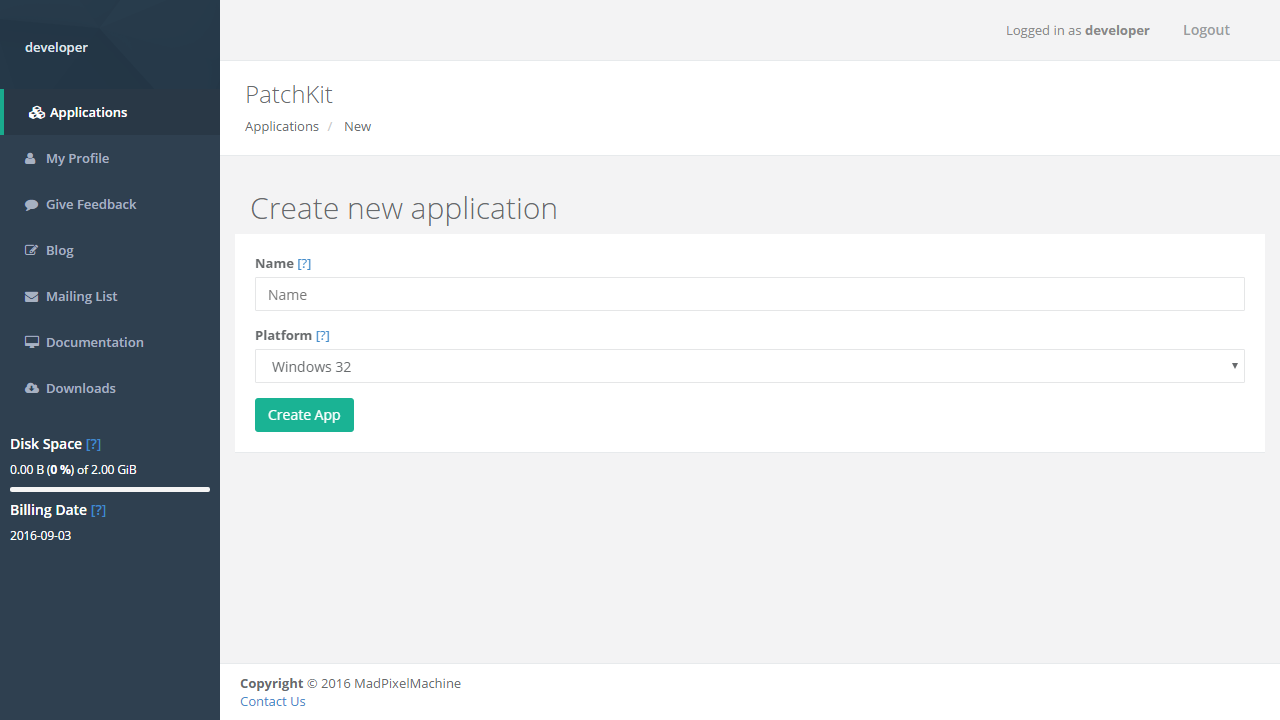This screenshot has width=1280, height=720.
Task: Click the Logout link
Action: point(1206,30)
